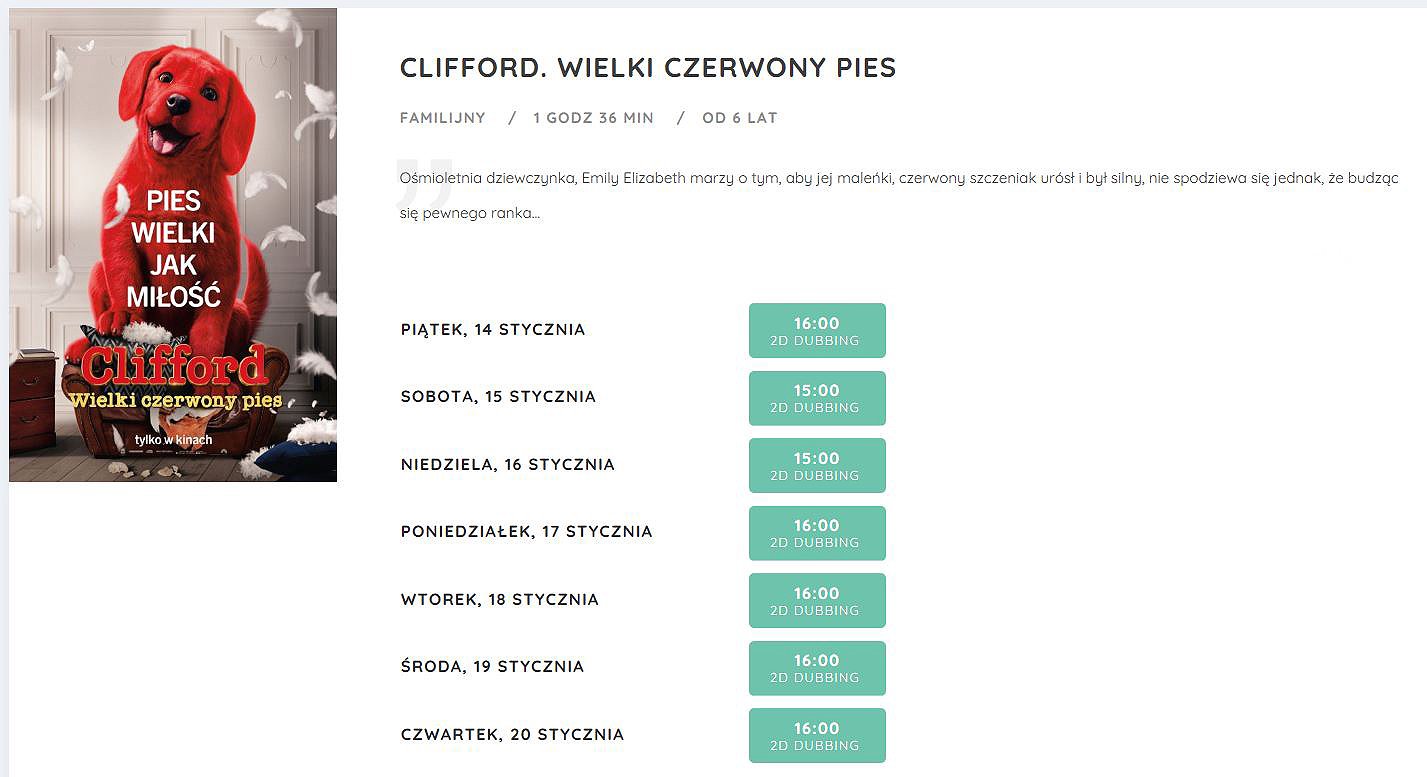Image resolution: width=1427 pixels, height=777 pixels.
Task: Click the Piątek, 14 stycznia date label
Action: pyautogui.click(x=493, y=330)
